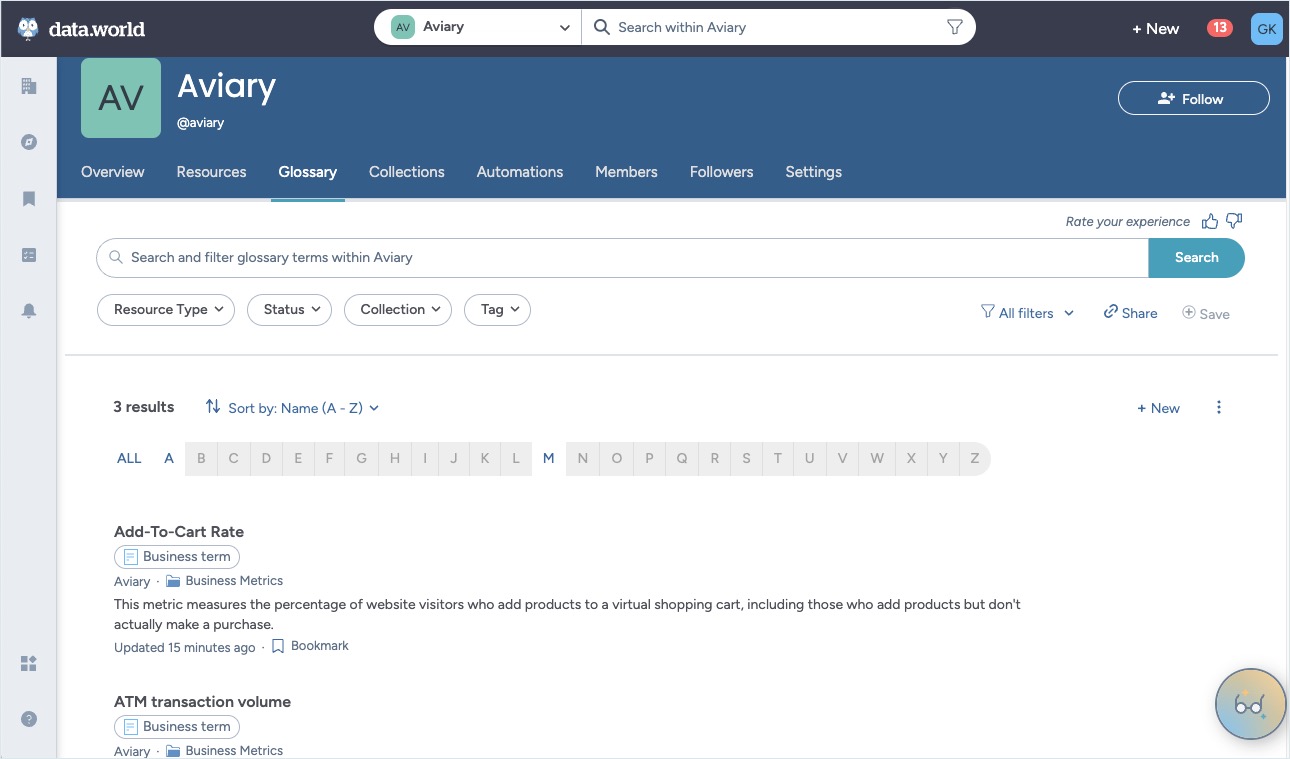Open the ATM transaction volume term

pyautogui.click(x=202, y=702)
